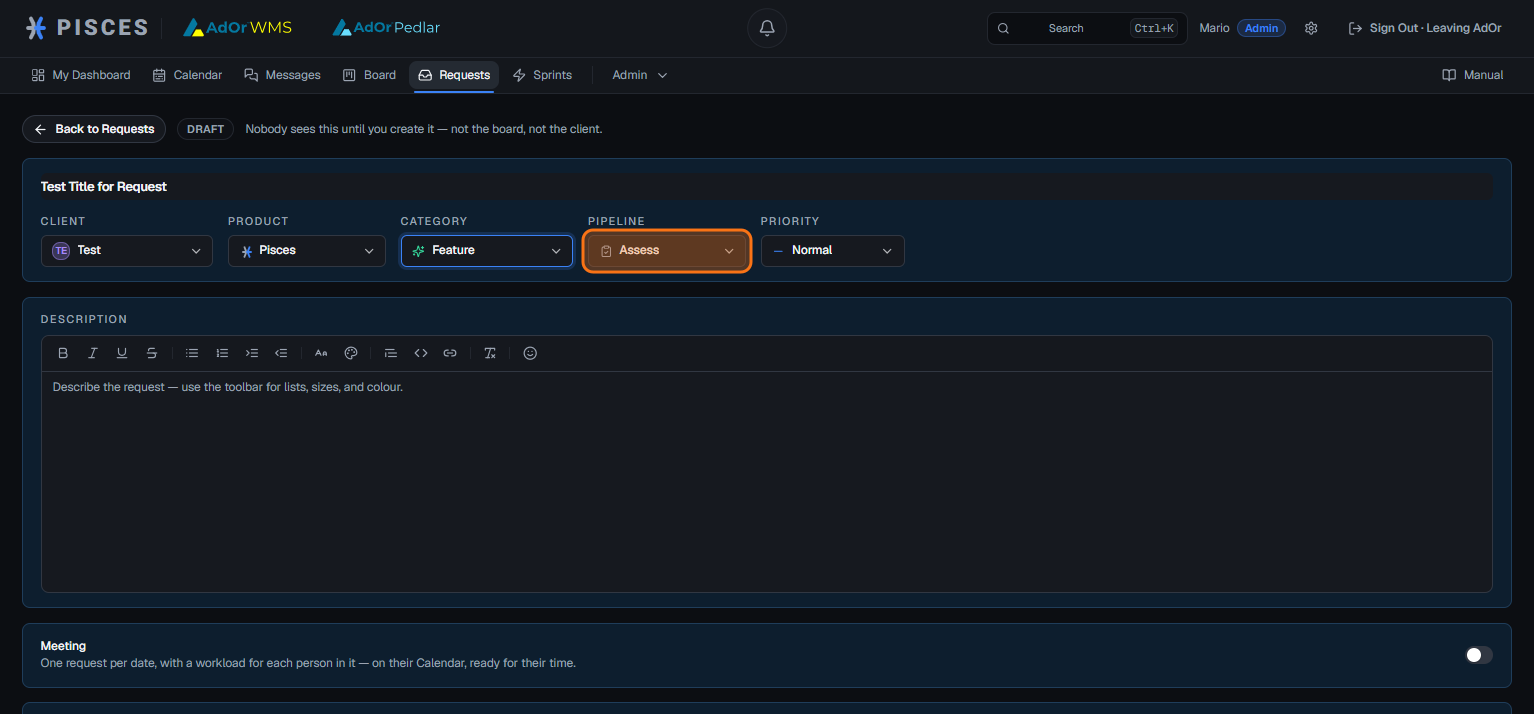This screenshot has height=714, width=1534.
Task: Open the text size tool
Action: tap(321, 353)
